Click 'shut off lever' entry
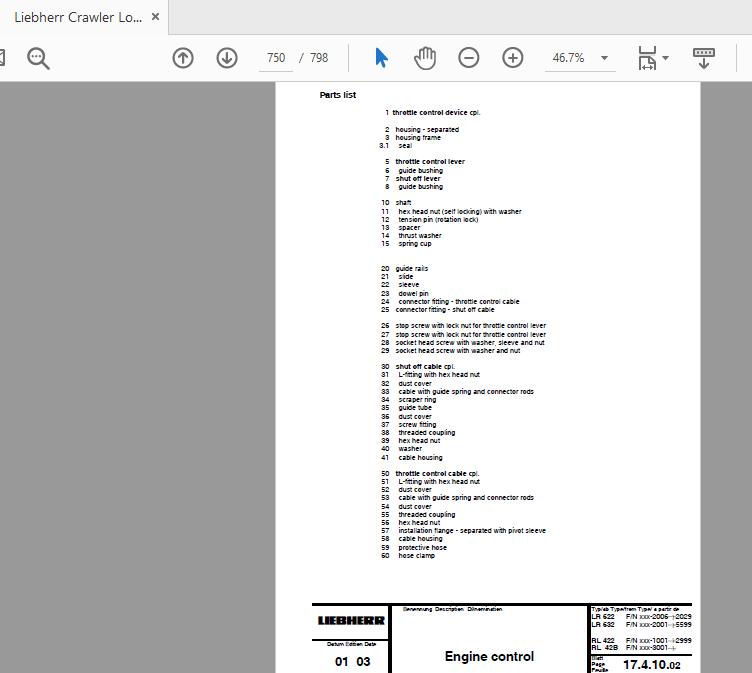Screen dimensions: 752x673 click(x=418, y=178)
